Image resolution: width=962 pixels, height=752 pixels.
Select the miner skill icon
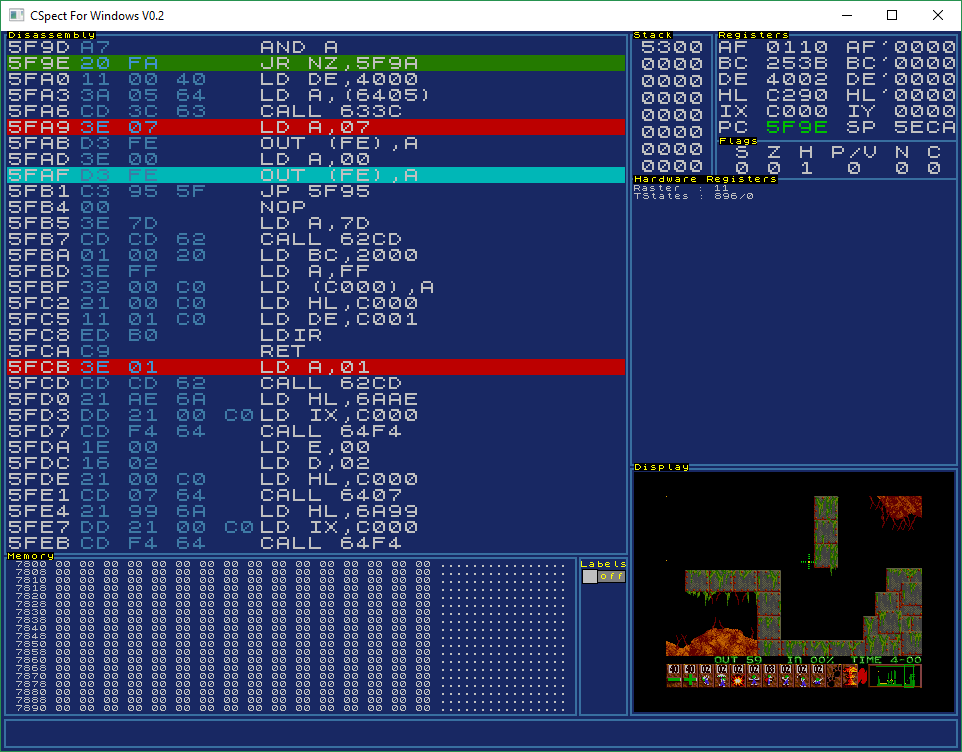click(801, 677)
